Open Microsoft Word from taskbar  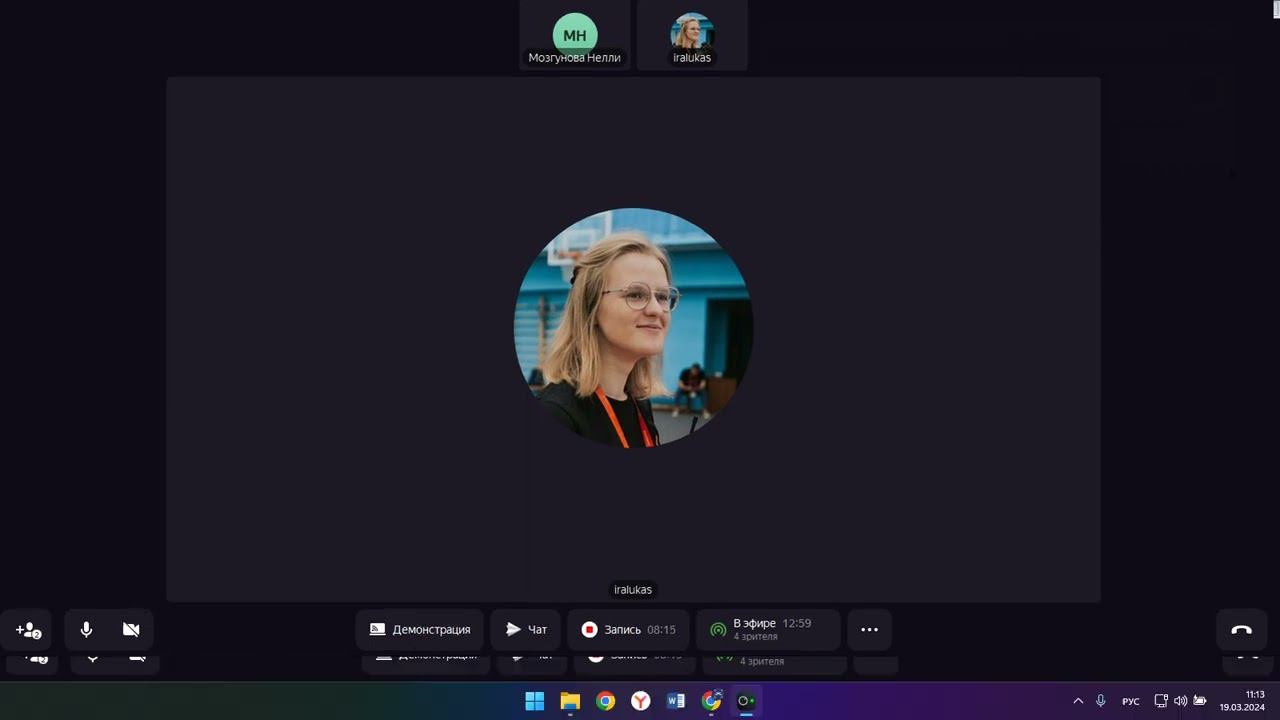tap(676, 701)
